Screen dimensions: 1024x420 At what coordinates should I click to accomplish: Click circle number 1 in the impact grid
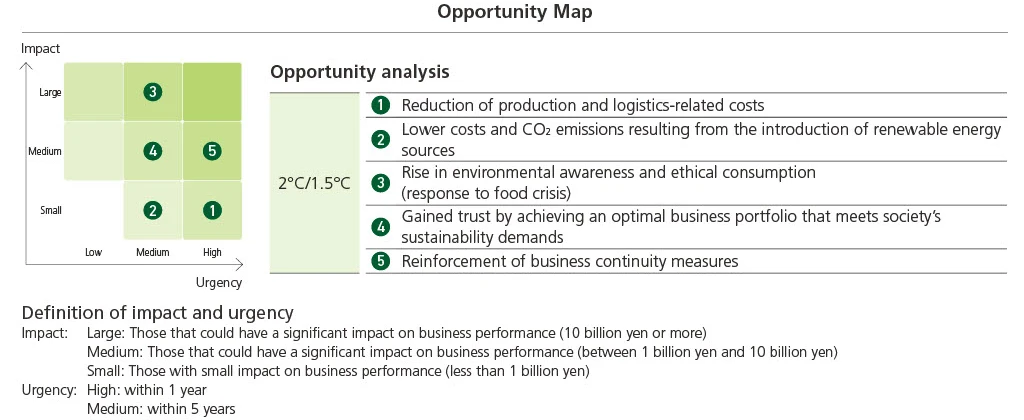pyautogui.click(x=211, y=210)
